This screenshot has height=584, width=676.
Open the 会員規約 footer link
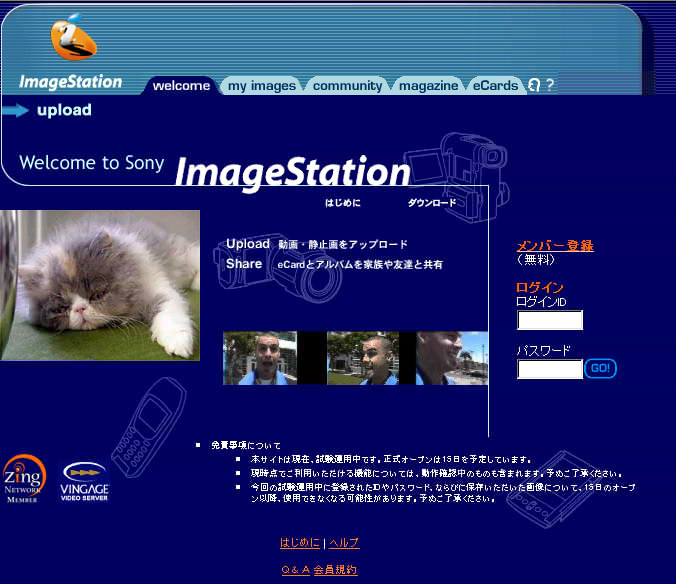tap(335, 570)
